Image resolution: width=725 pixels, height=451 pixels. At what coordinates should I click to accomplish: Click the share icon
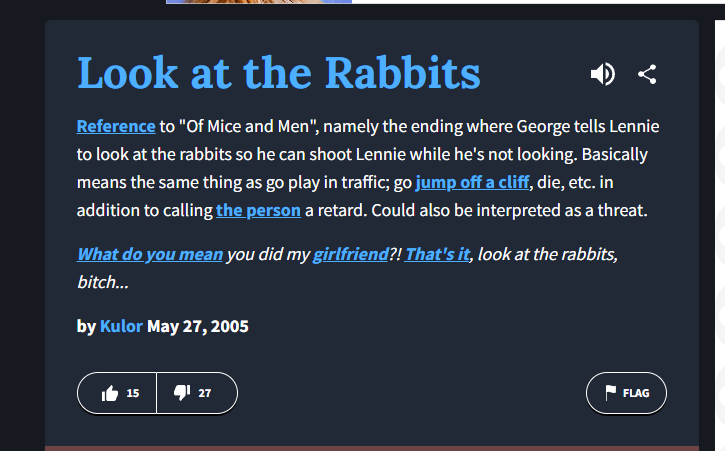click(x=647, y=73)
